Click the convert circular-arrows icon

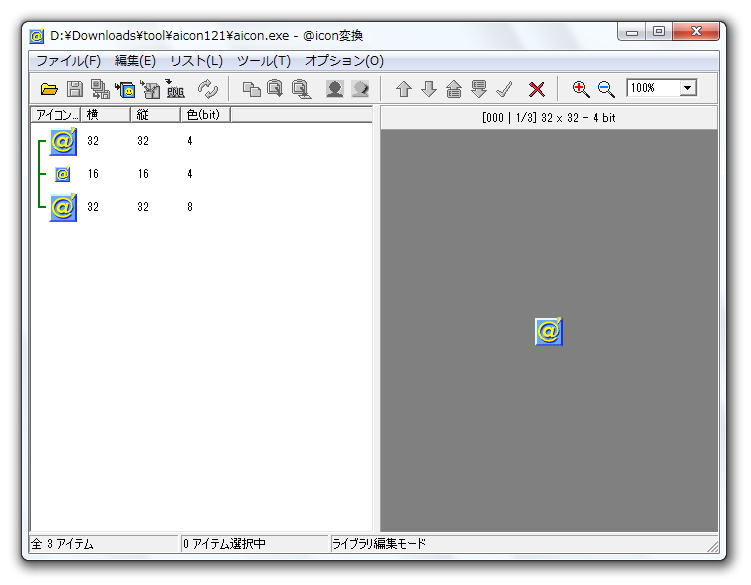[x=208, y=89]
